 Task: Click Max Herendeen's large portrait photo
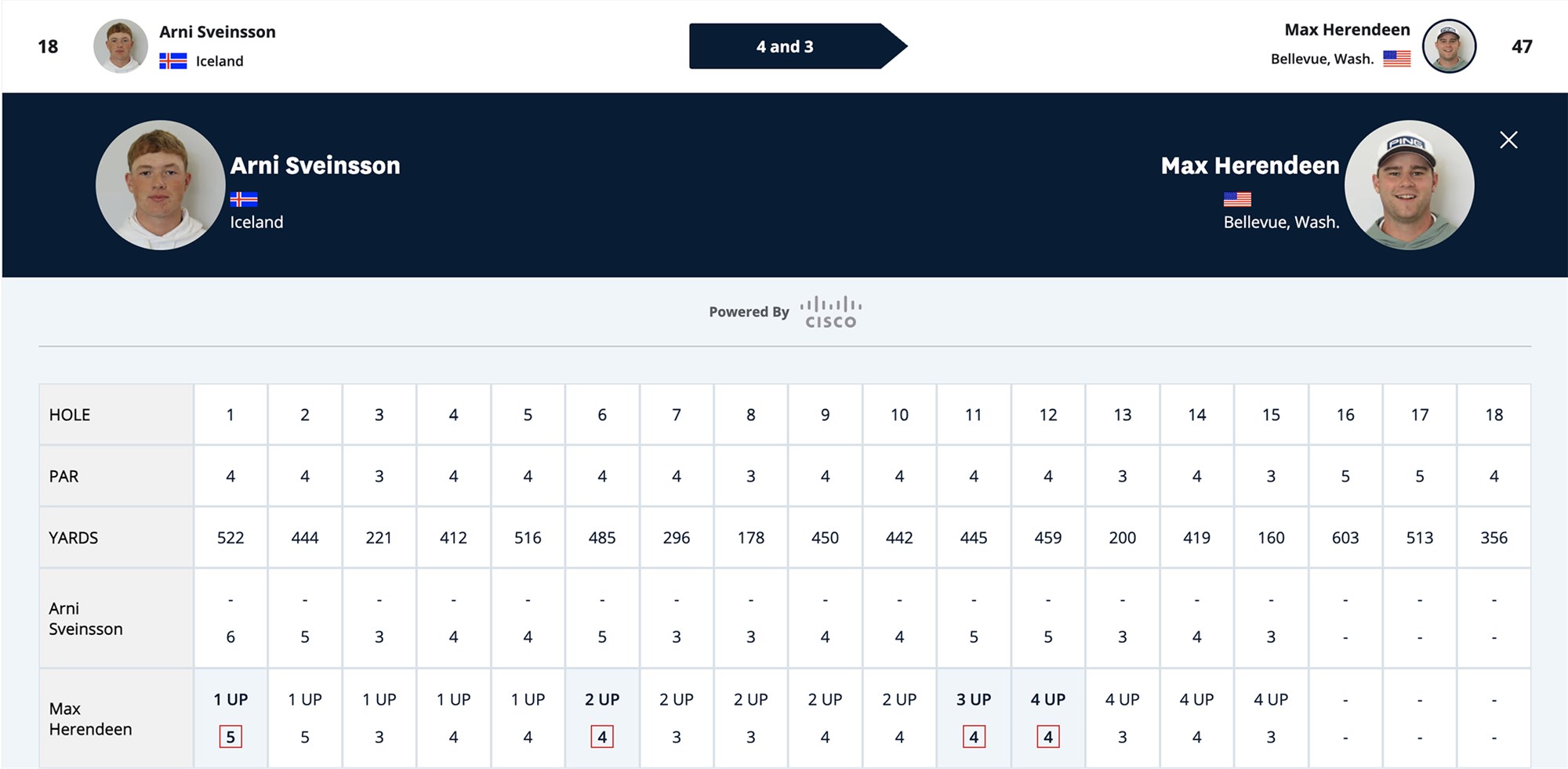click(1410, 185)
